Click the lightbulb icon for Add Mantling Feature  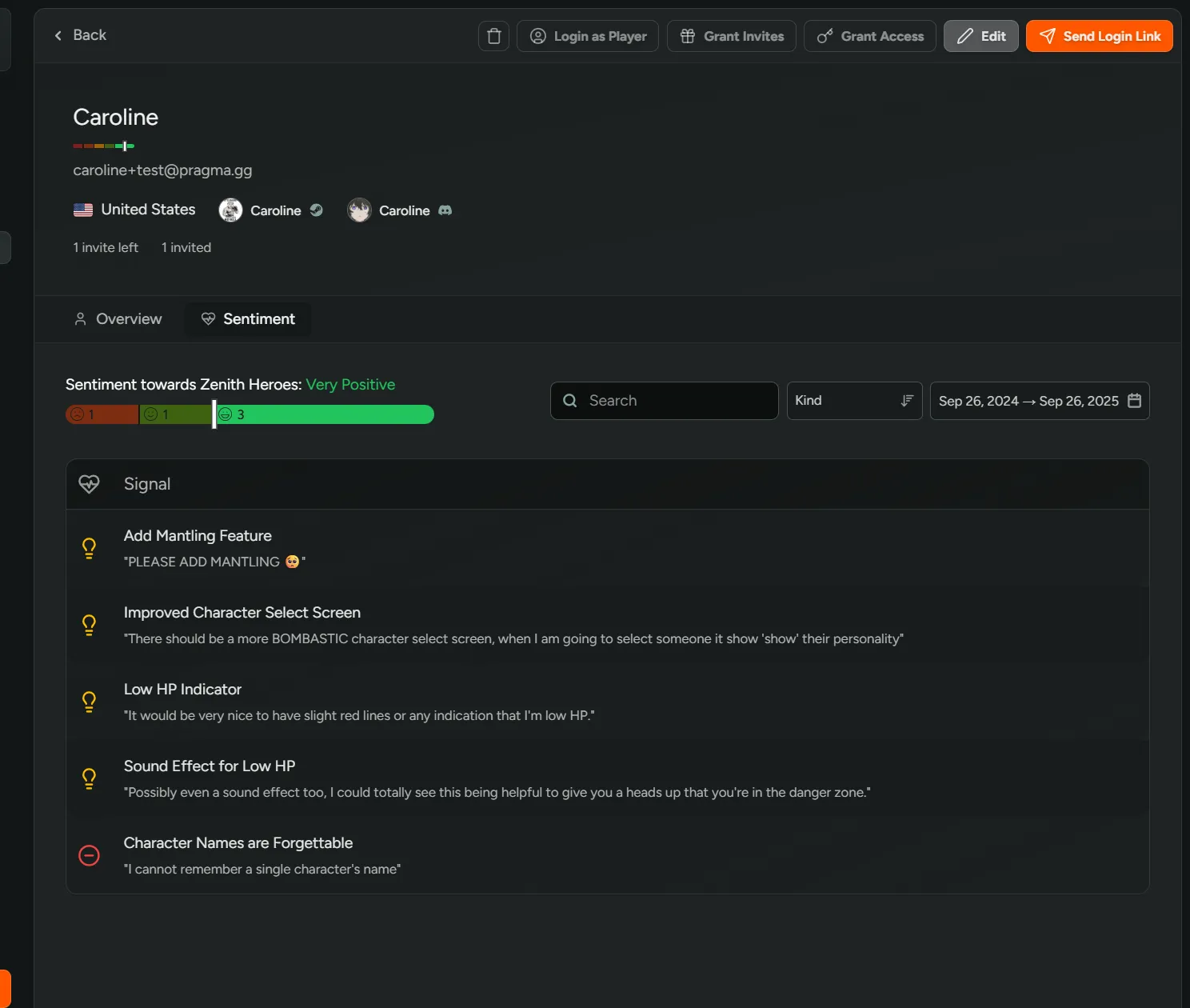tap(89, 547)
